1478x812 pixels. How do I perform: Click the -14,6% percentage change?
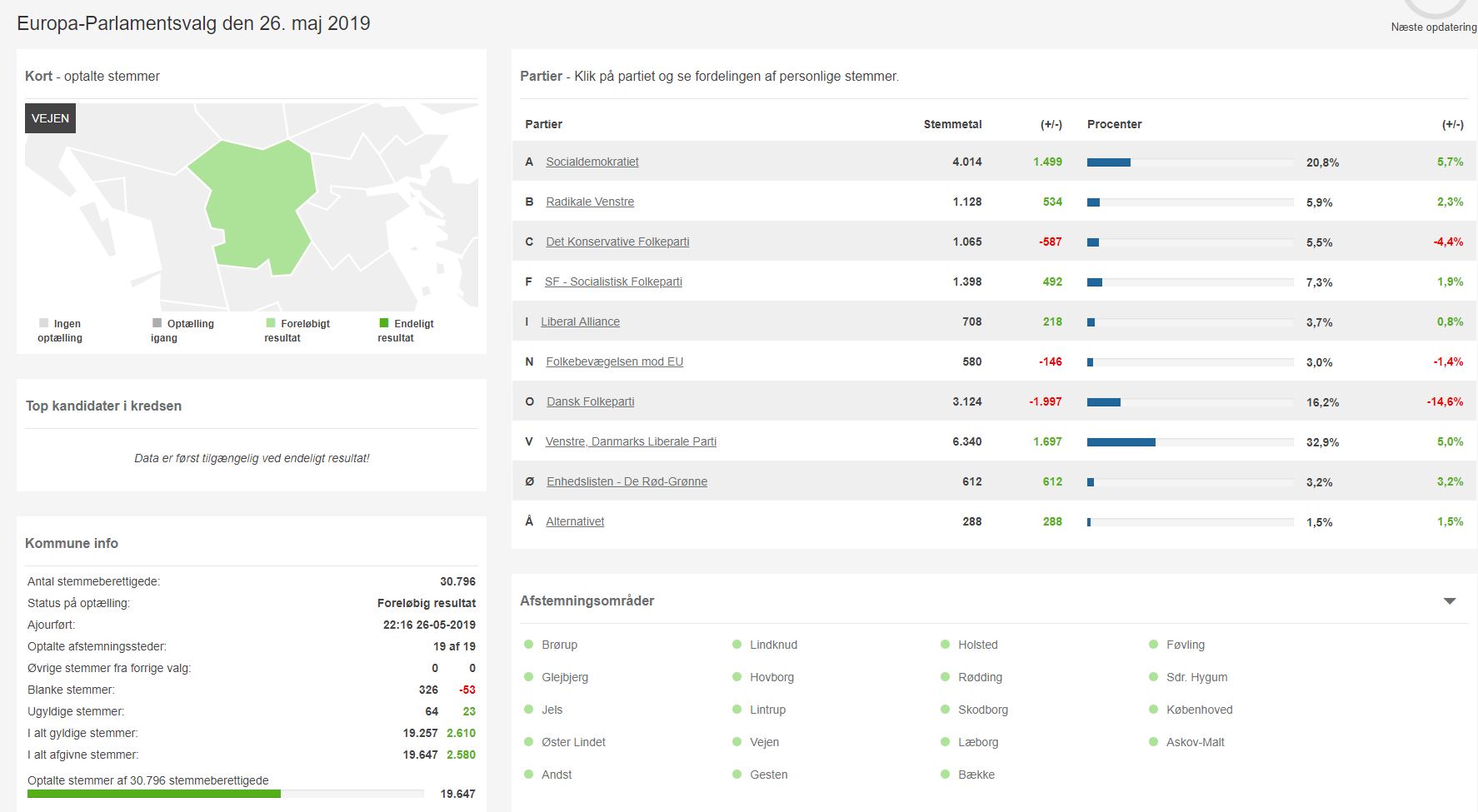[x=1445, y=401]
